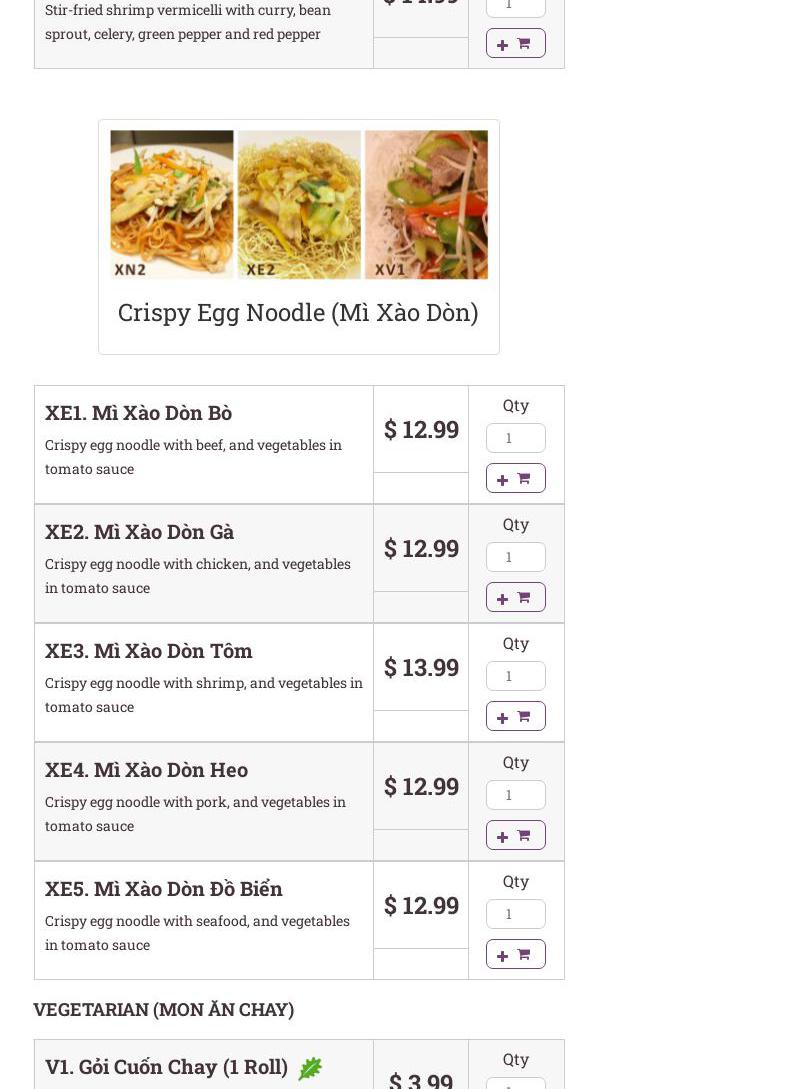The height and width of the screenshot is (1089, 785).
Task: Click the quantity field for XE5
Action: (x=515, y=914)
